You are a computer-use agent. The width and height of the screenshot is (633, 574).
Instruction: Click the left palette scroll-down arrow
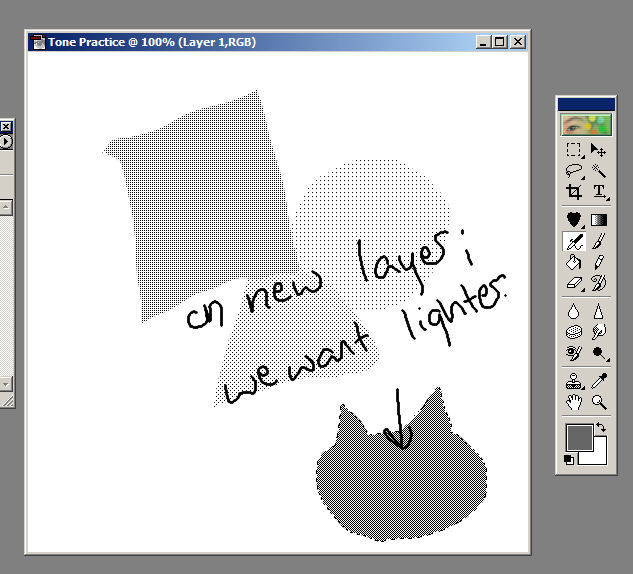pos(6,384)
